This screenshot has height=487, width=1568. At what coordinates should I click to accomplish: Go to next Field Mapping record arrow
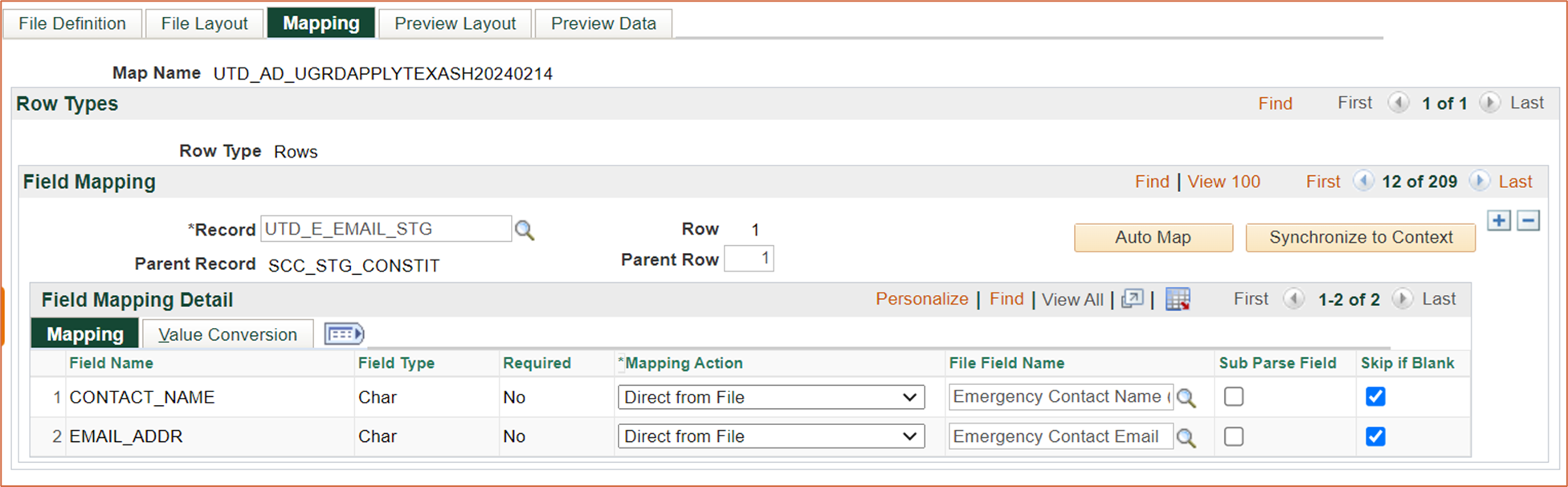[1480, 182]
